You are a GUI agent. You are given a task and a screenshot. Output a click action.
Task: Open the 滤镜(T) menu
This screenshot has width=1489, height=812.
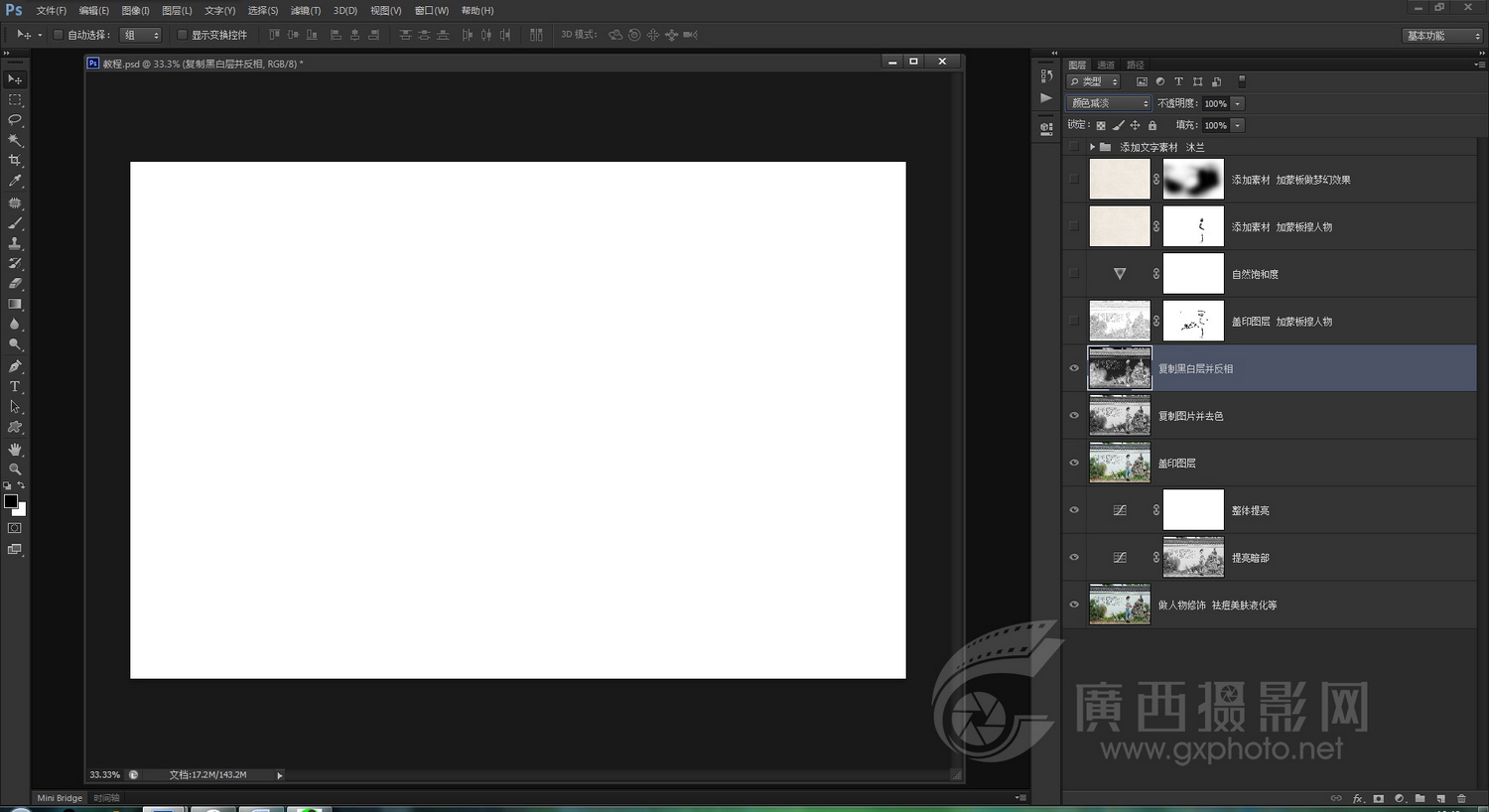coord(306,11)
